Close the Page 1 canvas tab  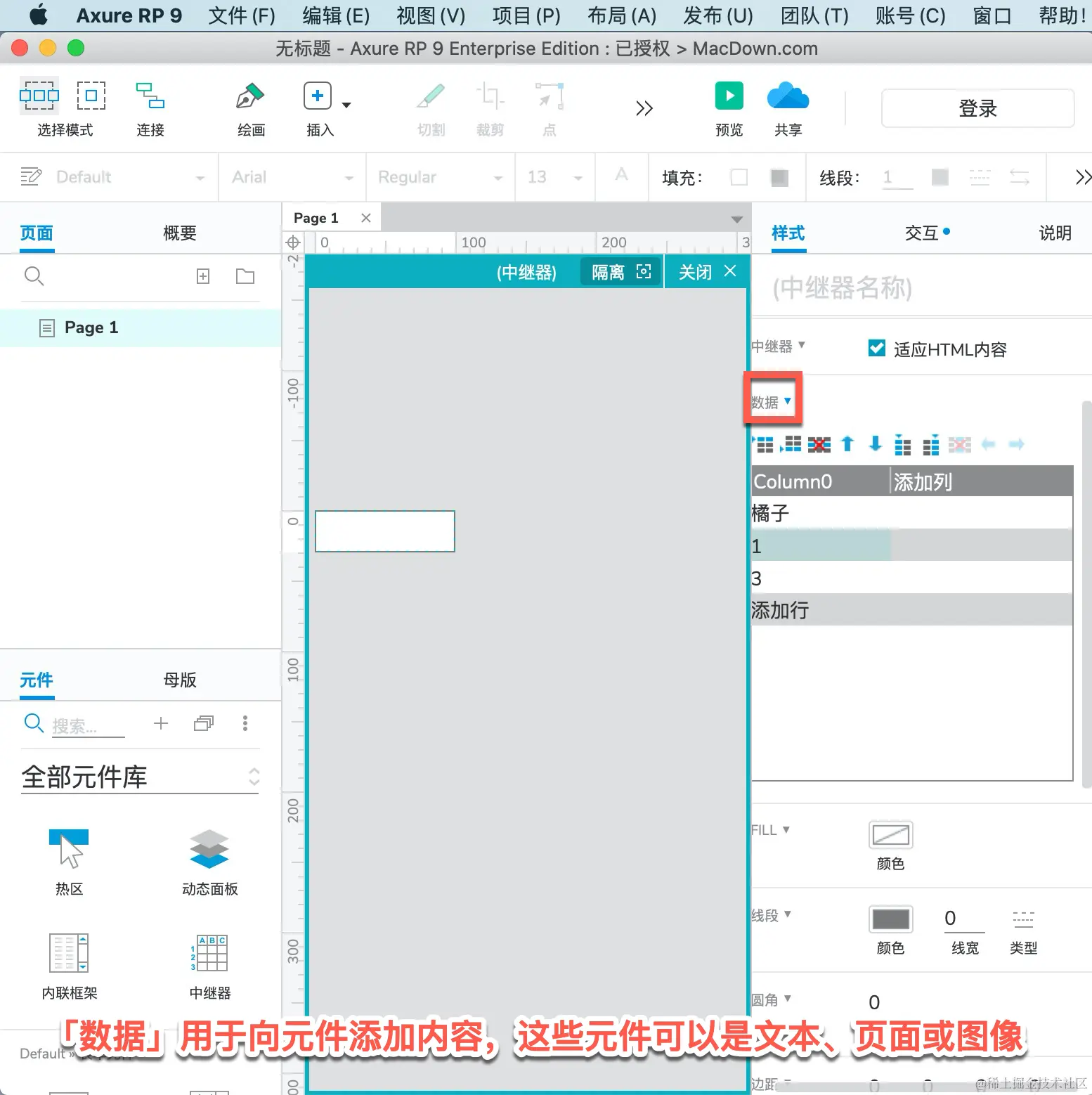pos(366,218)
